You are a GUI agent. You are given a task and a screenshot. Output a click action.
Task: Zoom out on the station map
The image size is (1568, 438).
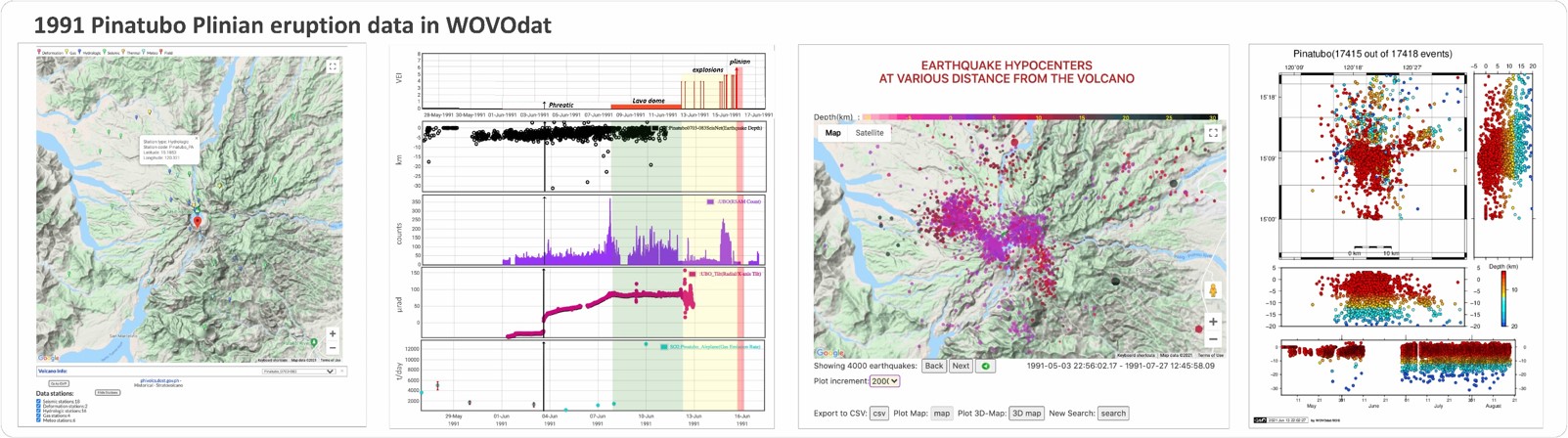pyautogui.click(x=333, y=347)
